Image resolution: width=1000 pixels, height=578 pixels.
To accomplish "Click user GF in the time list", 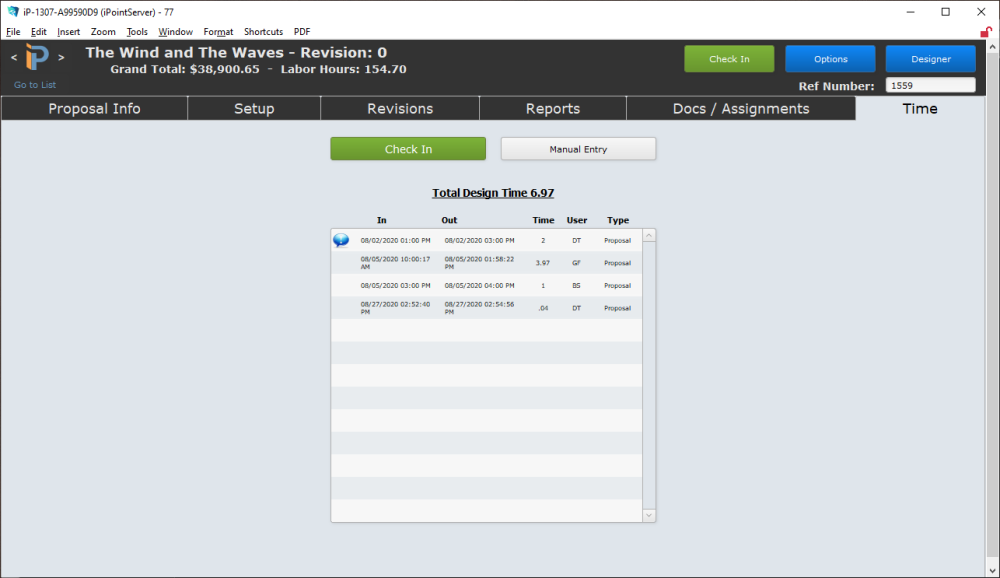I will [577, 263].
